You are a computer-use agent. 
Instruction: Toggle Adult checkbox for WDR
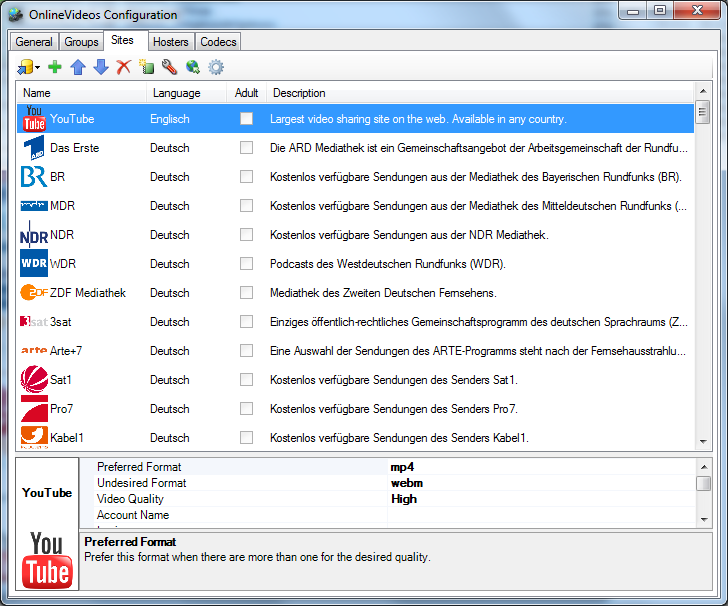(x=247, y=264)
